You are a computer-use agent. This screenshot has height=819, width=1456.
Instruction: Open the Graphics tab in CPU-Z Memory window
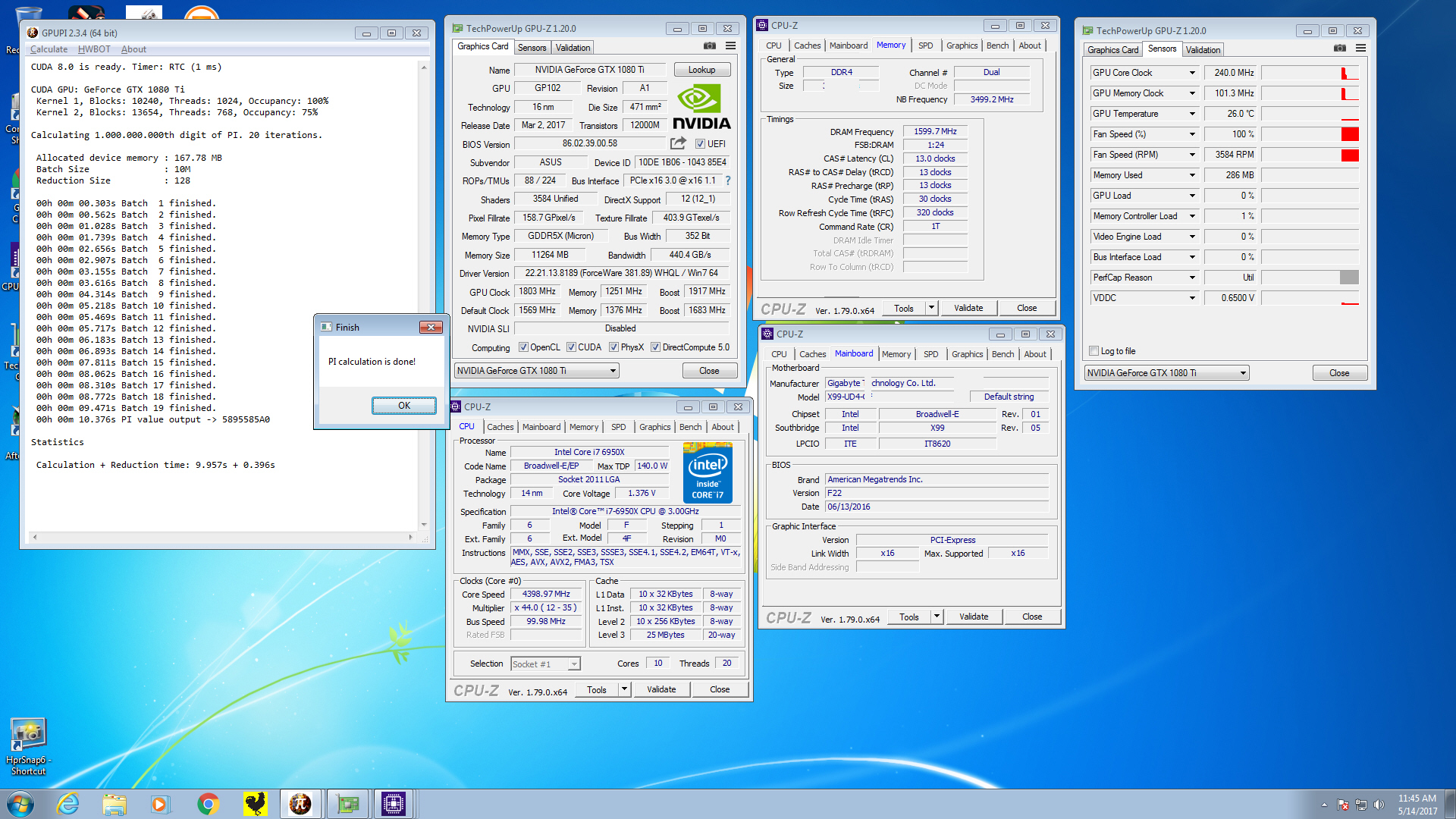tap(962, 45)
